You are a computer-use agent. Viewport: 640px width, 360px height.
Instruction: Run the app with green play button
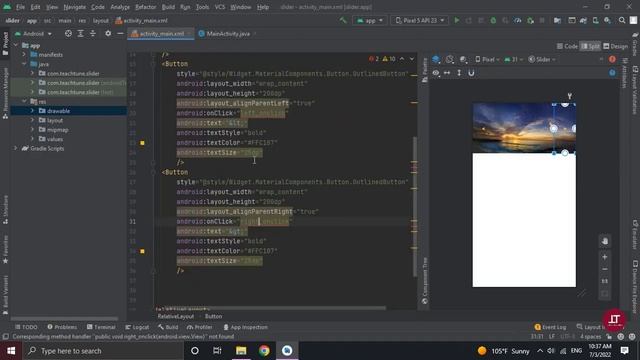[x=457, y=20]
